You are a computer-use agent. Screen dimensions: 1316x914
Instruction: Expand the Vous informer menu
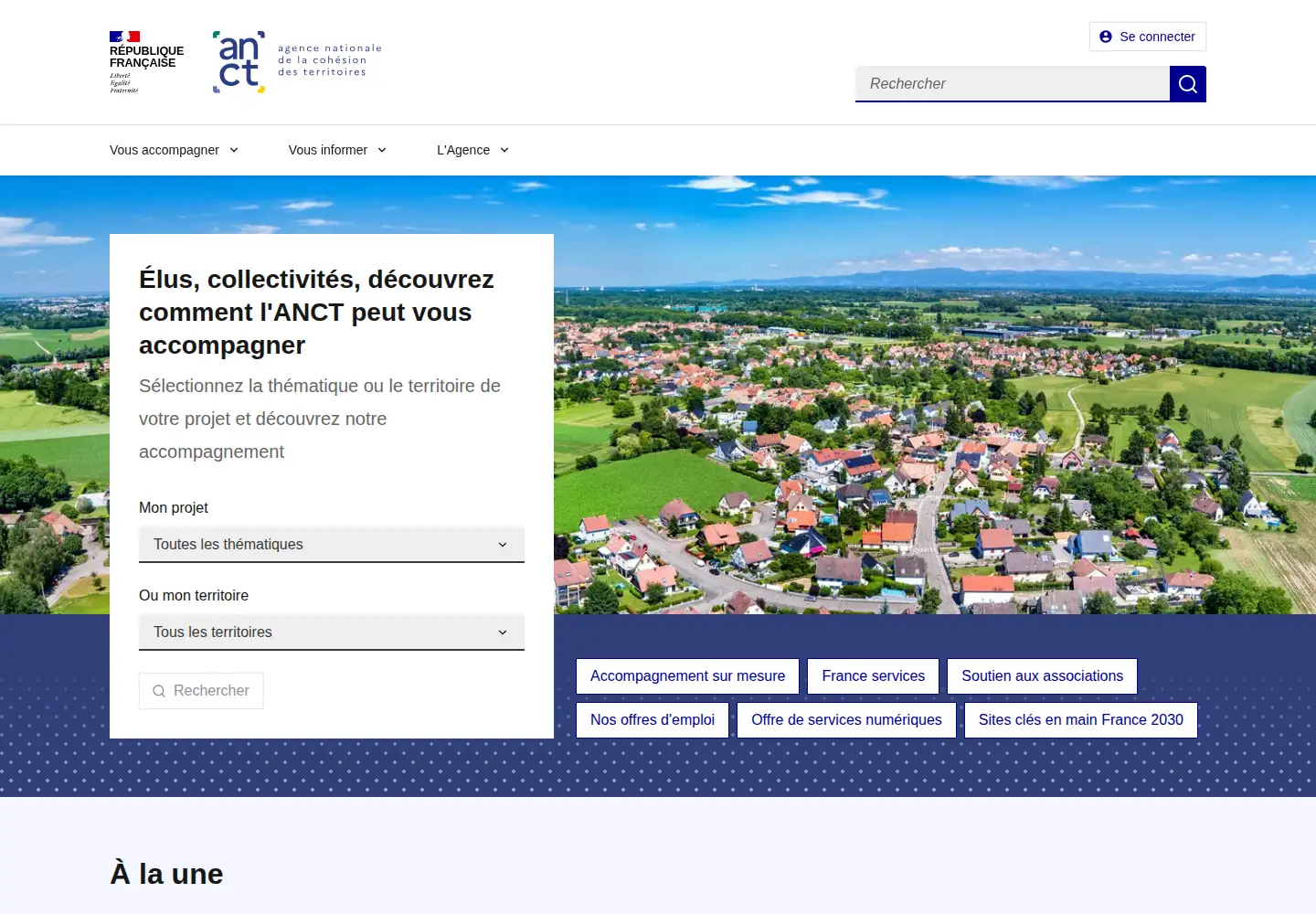pyautogui.click(x=337, y=150)
